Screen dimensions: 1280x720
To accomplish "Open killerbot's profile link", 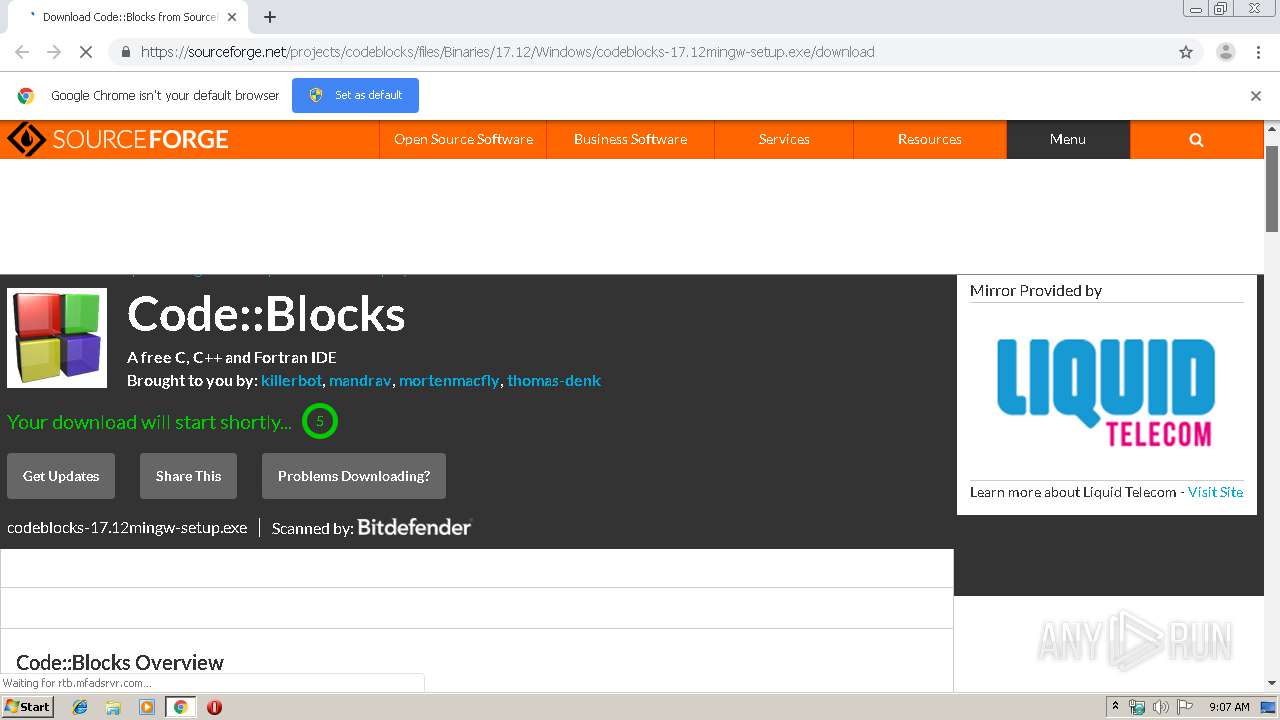I will pos(292,380).
